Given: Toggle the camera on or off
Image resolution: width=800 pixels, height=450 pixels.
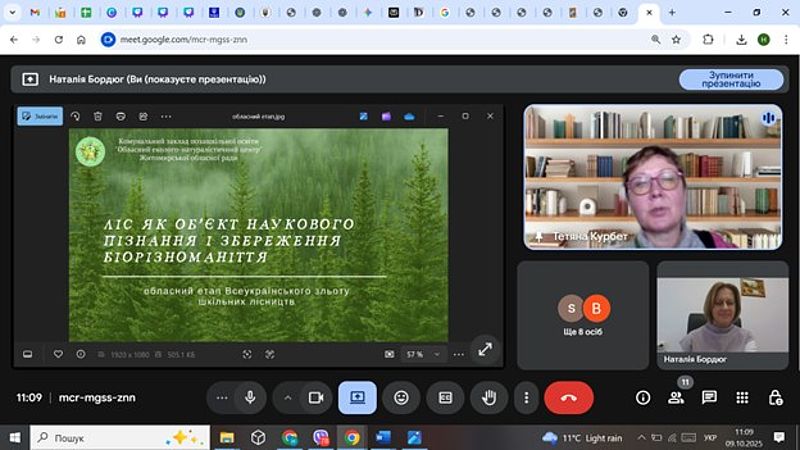Looking at the screenshot, I should click(316, 397).
